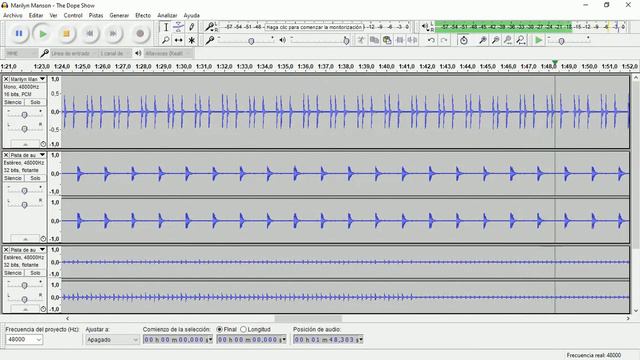
Task: Click the horizontal scrollbar thumb
Action: click(x=308, y=318)
